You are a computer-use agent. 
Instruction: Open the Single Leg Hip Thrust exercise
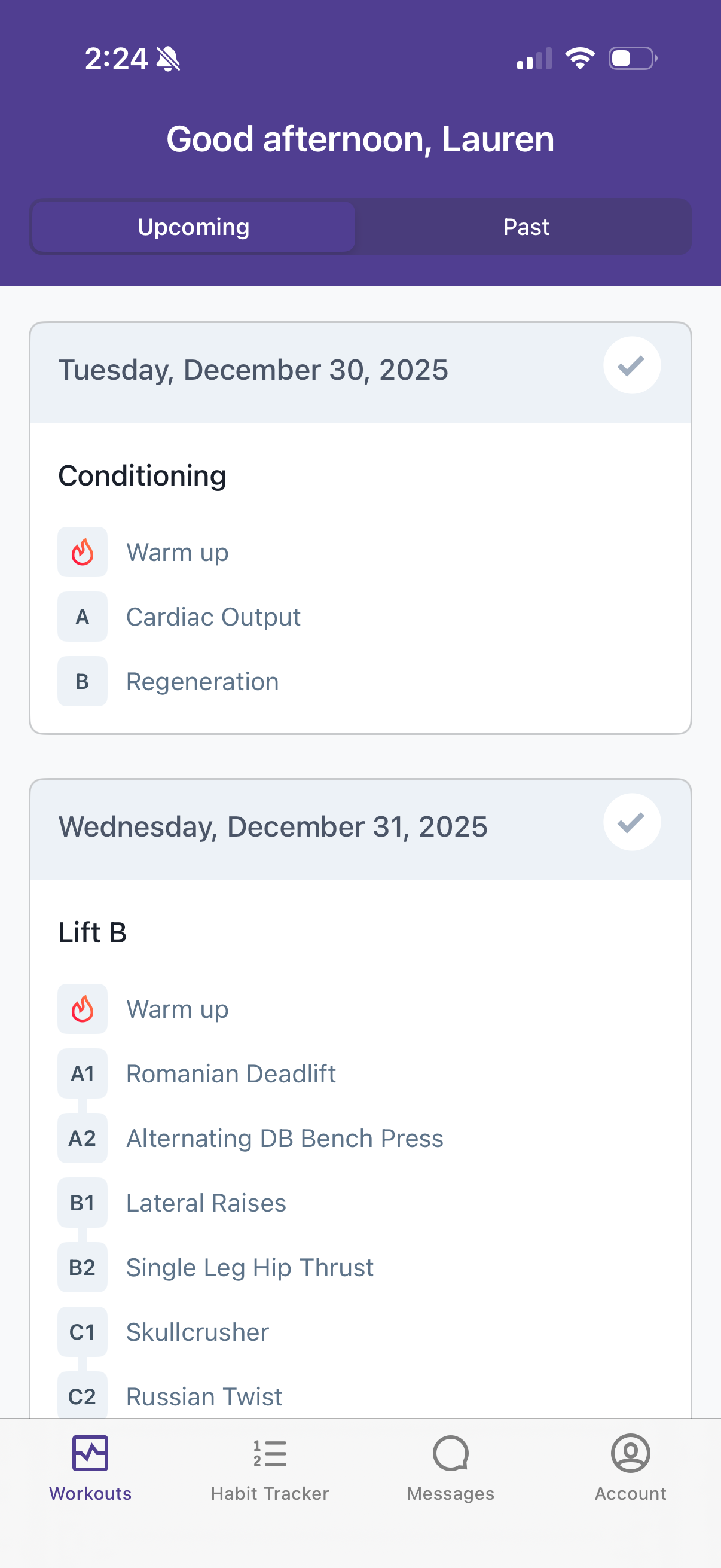coord(249,1267)
